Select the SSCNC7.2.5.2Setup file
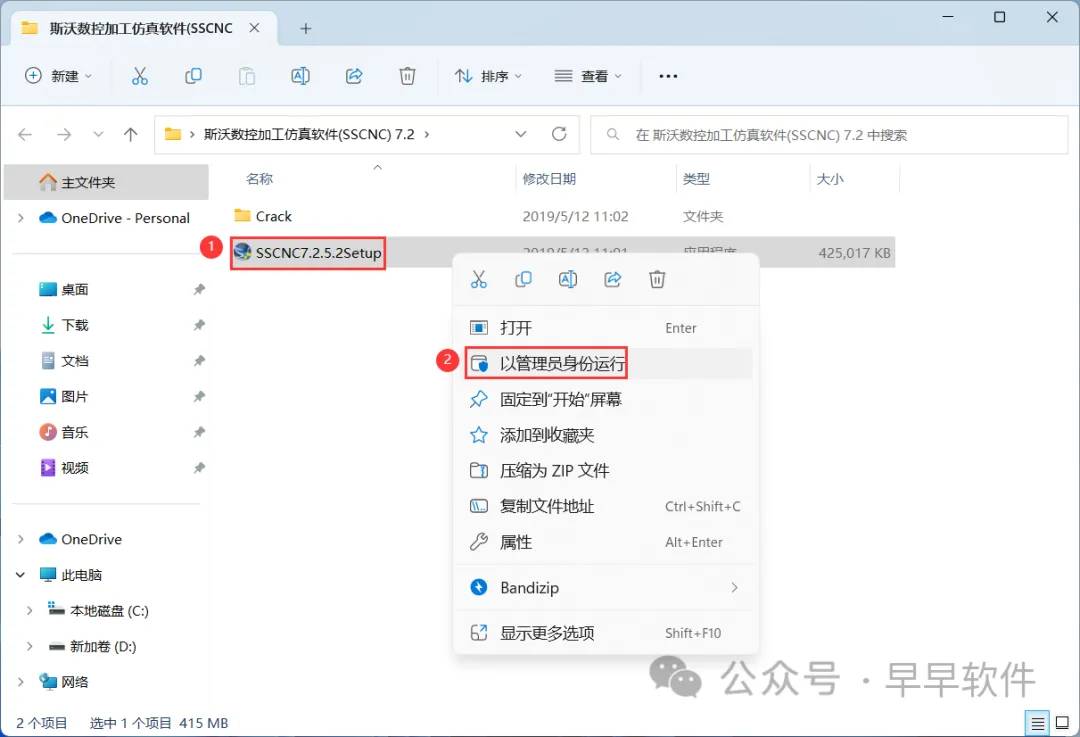This screenshot has height=737, width=1080. pyautogui.click(x=318, y=253)
